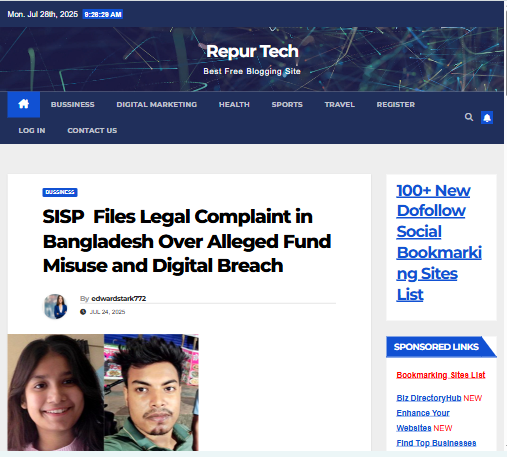Click the notification bell icon
The image size is (507, 457).
point(487,118)
